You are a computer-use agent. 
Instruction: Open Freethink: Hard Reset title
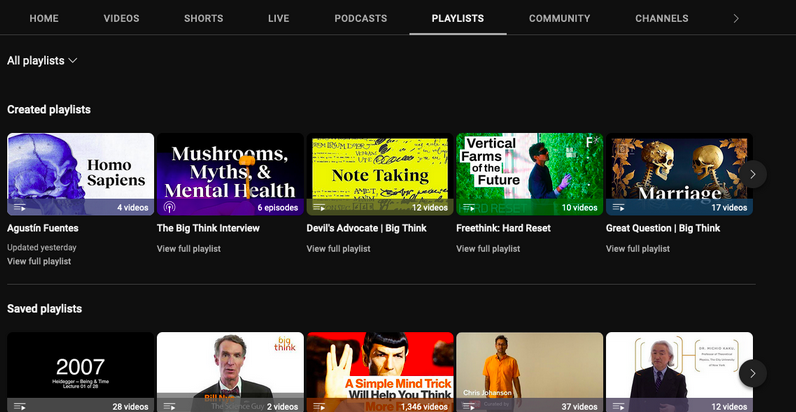tap(504, 228)
